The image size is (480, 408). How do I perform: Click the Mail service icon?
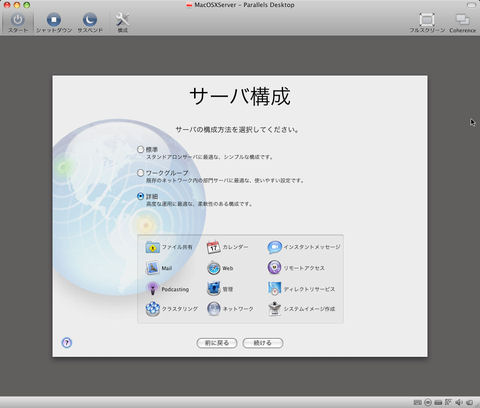point(153,268)
